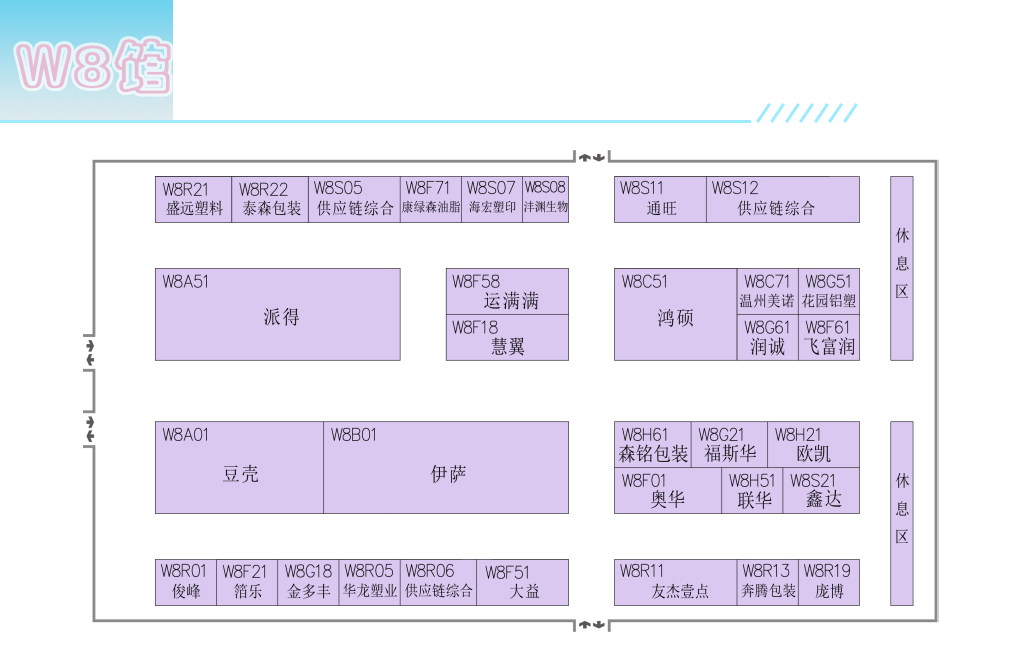Pick booth W8R21 盛远塑料

click(x=194, y=199)
